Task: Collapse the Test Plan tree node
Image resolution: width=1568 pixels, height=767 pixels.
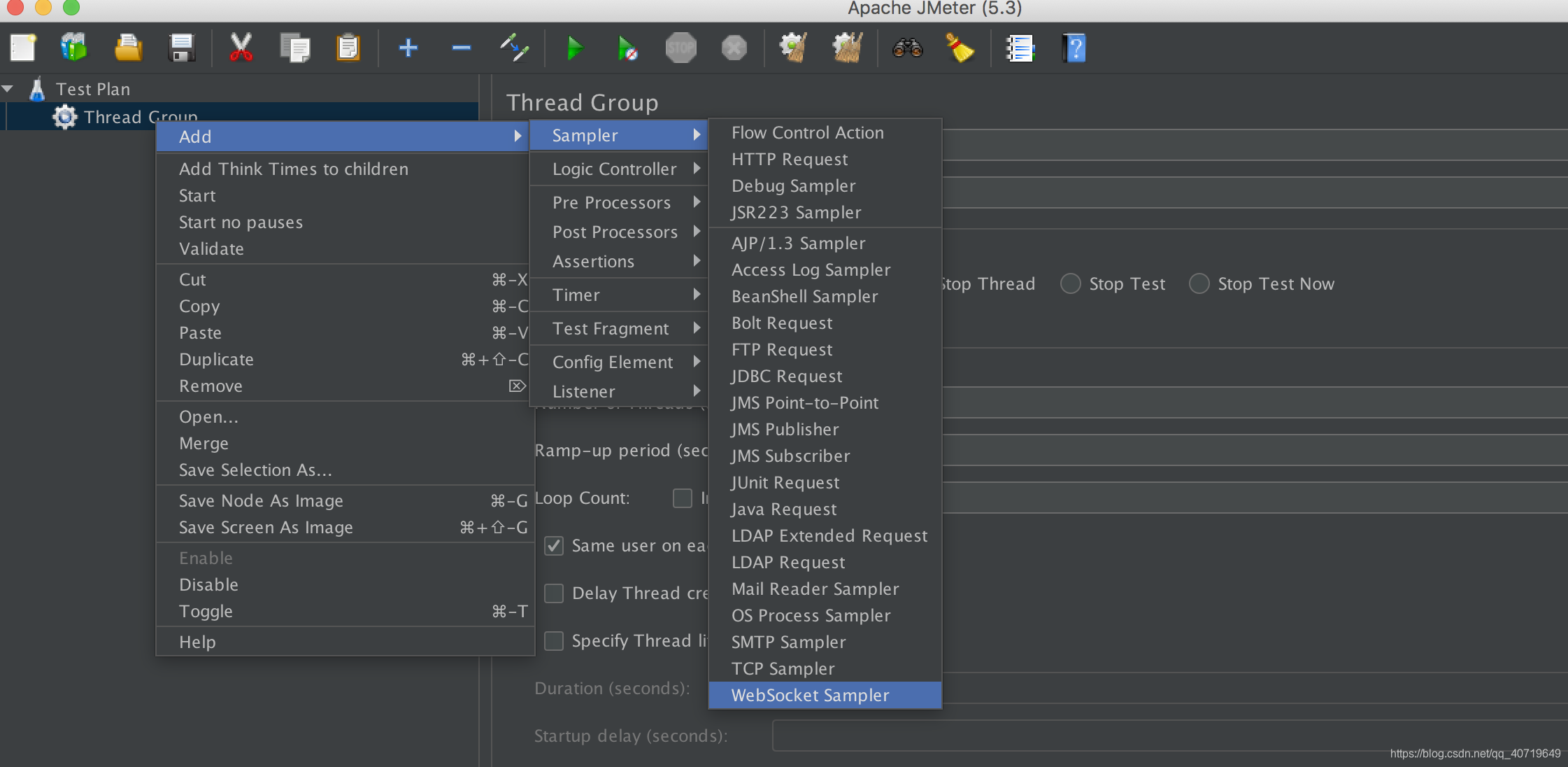Action: pos(8,89)
